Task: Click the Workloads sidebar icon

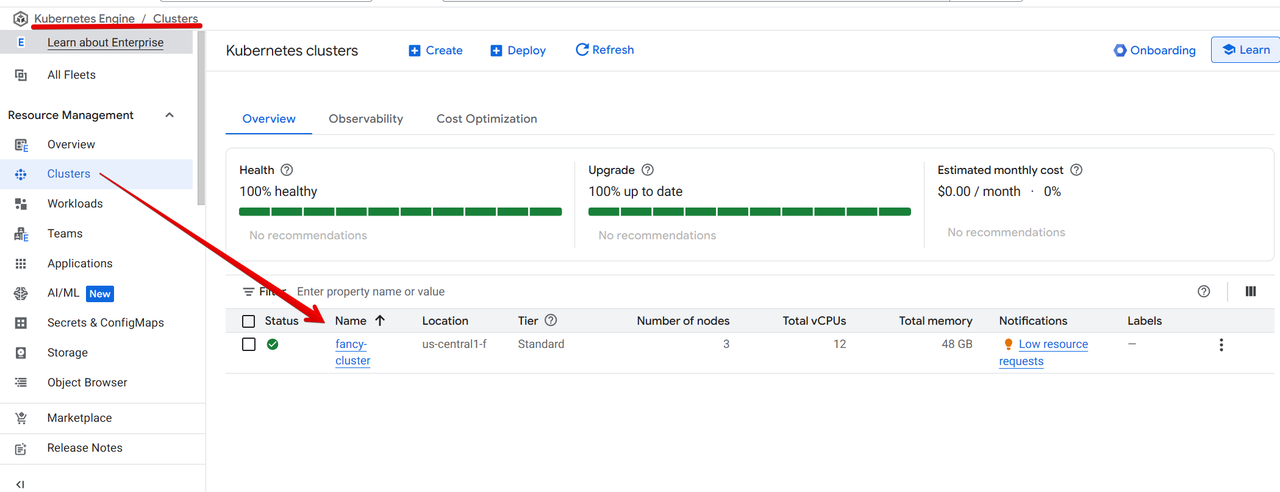Action: [x=21, y=204]
